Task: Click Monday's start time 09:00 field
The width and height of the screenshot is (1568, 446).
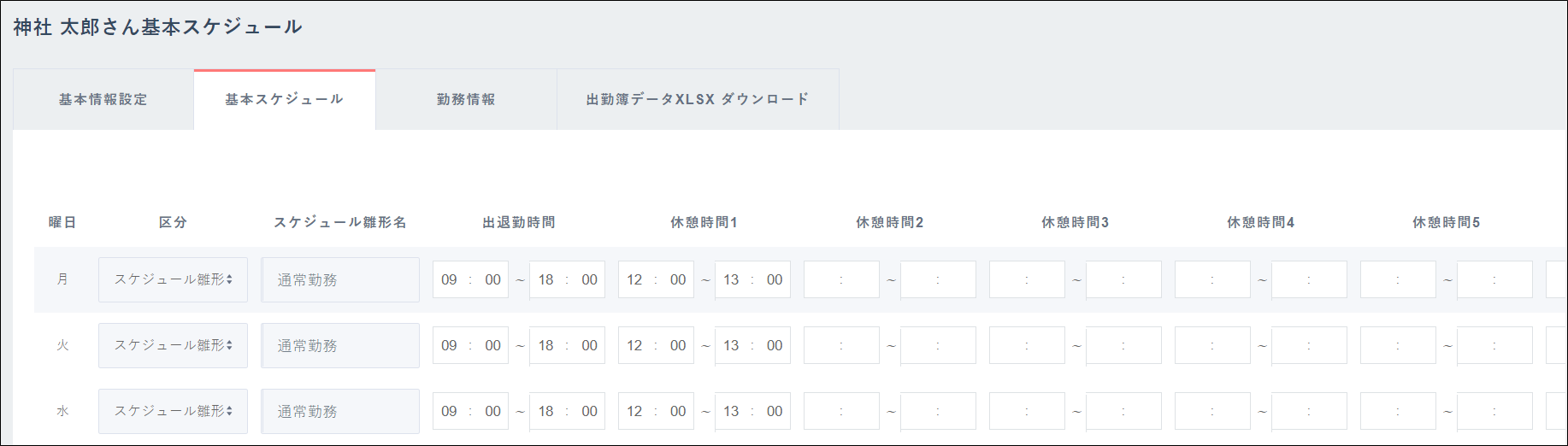Action: click(470, 279)
